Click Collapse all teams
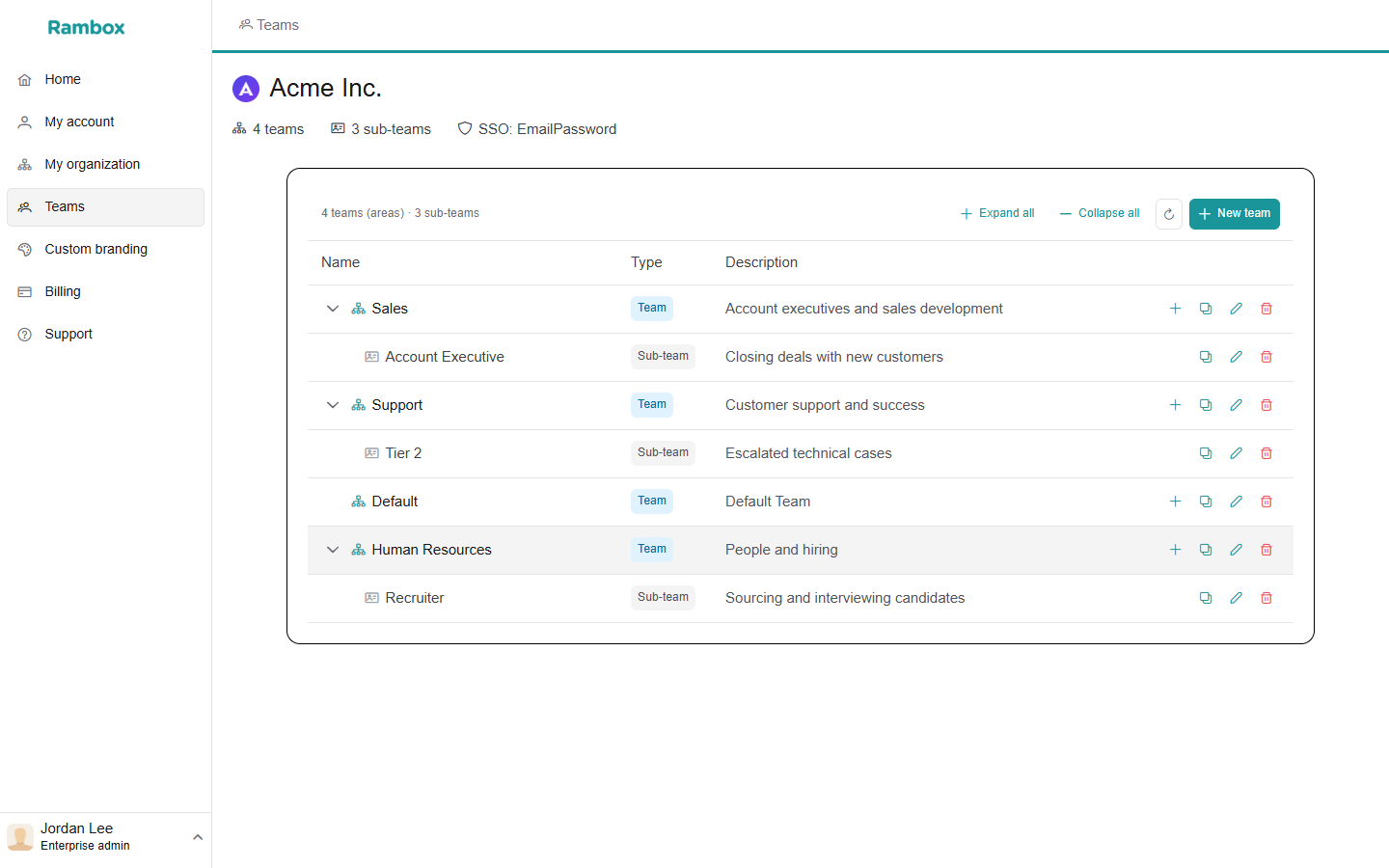Image resolution: width=1389 pixels, height=868 pixels. click(x=1100, y=214)
